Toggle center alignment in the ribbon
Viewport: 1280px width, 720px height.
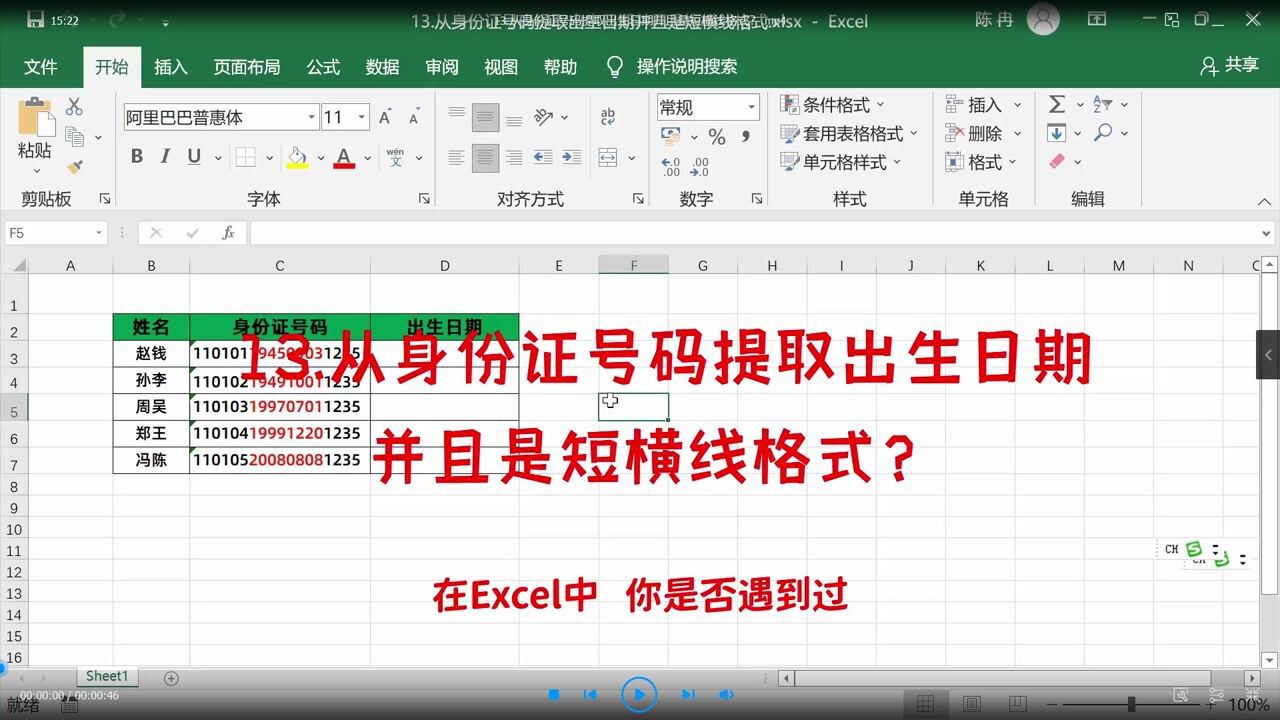(485, 158)
